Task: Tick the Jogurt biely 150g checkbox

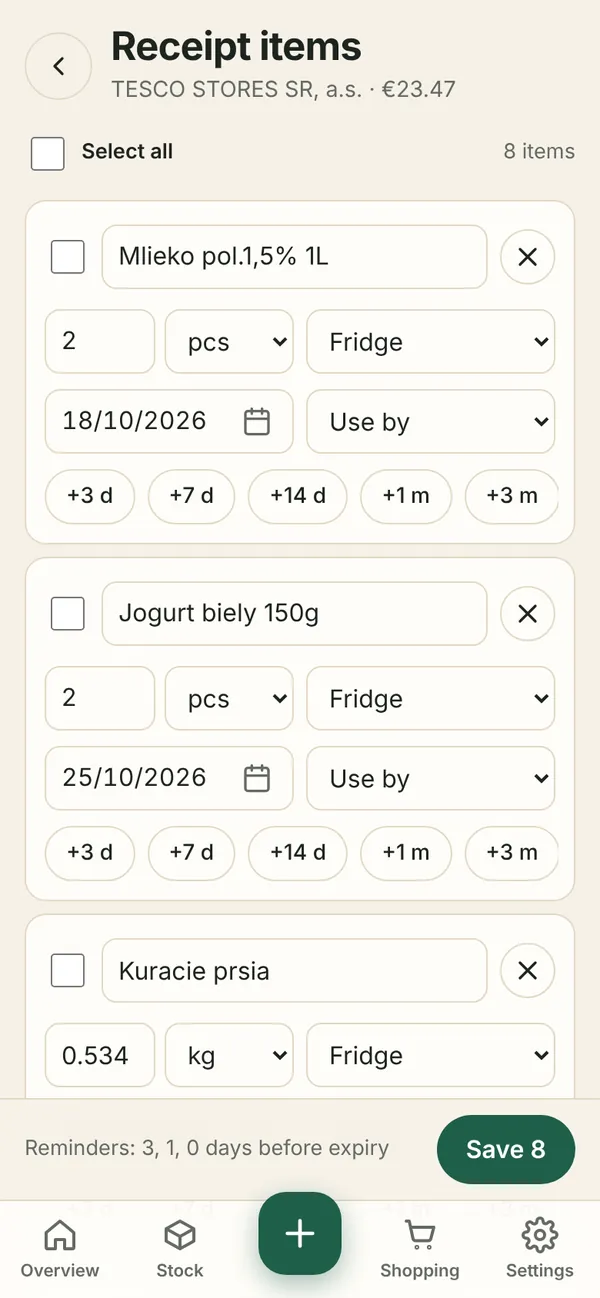Action: 68,614
